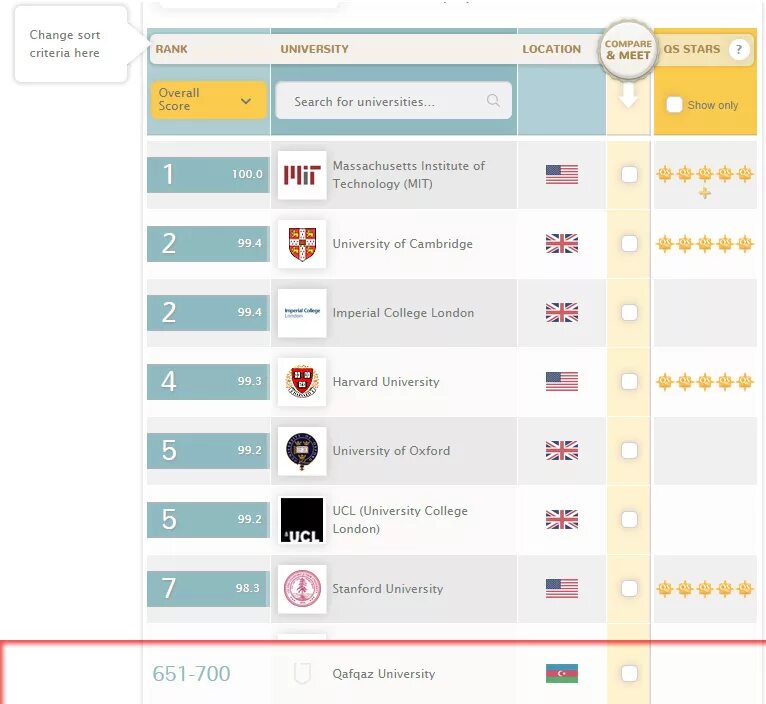Click the Qafqaz University placeholder shield icon

tap(302, 673)
